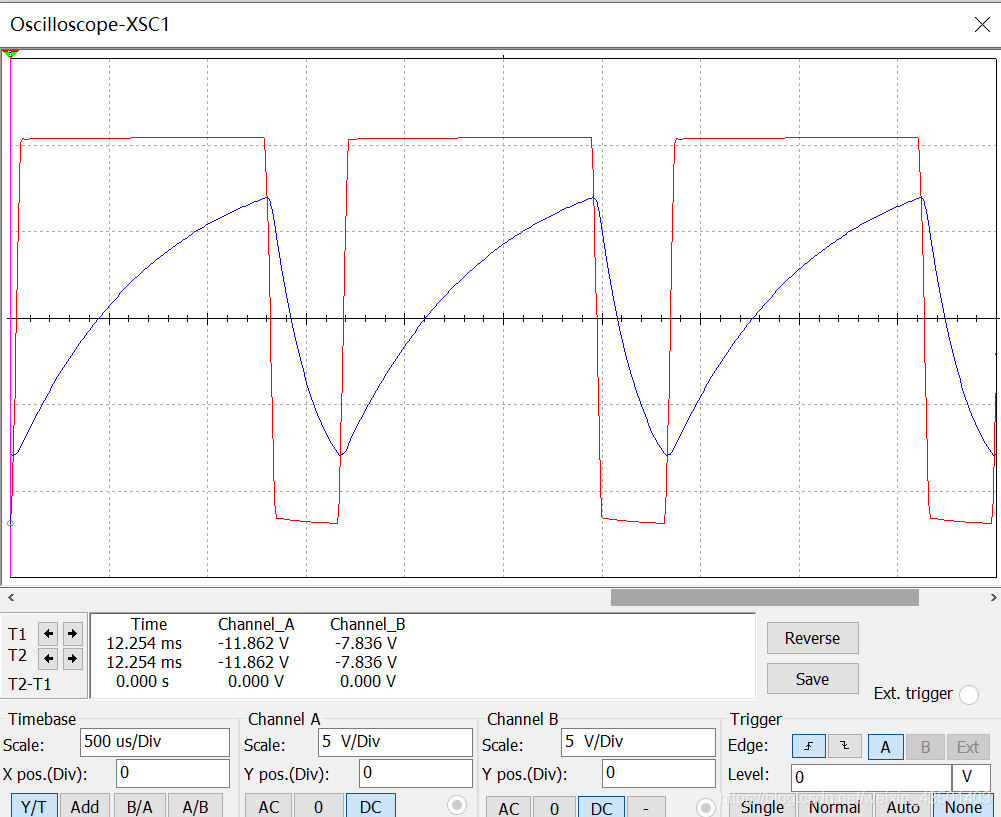Click the Timebase X pos field
Screen dimensions: 1001x817
coord(172,774)
